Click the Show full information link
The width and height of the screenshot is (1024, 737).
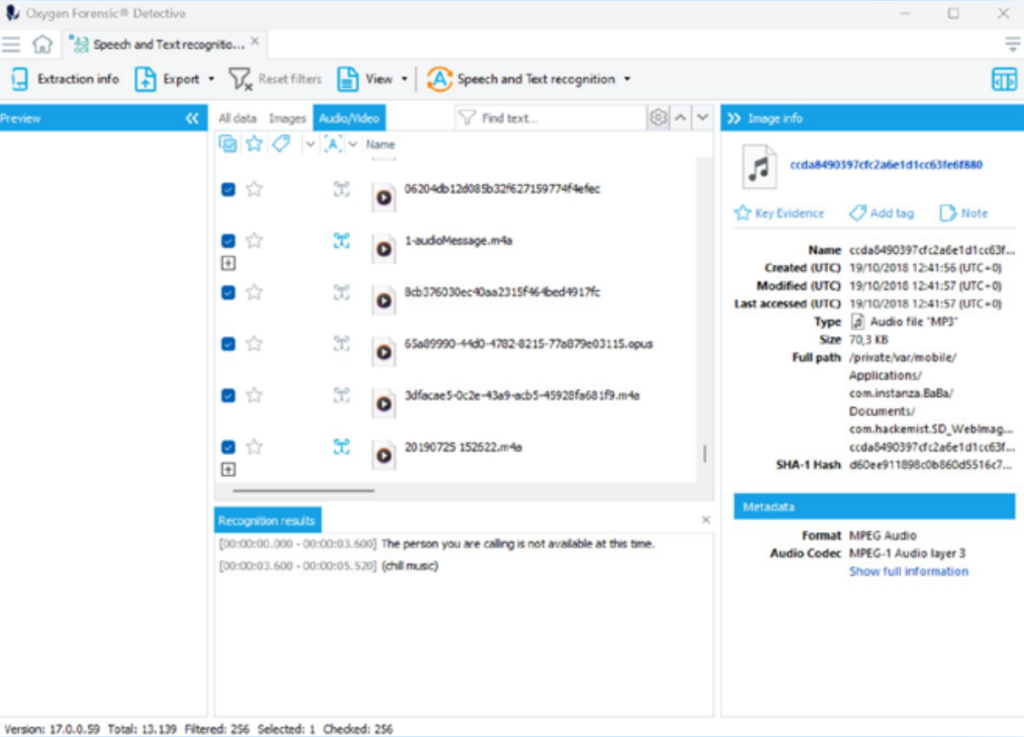point(908,571)
